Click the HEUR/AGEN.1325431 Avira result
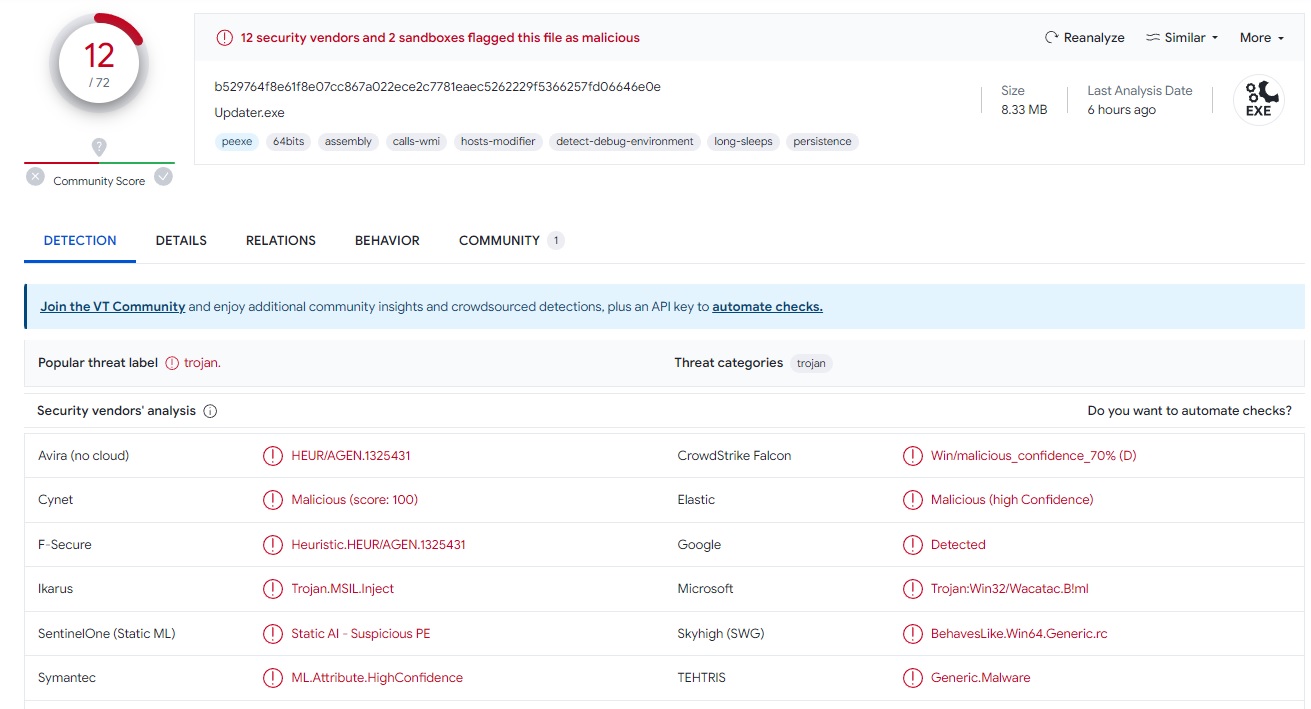This screenshot has width=1311, height=709. 351,456
